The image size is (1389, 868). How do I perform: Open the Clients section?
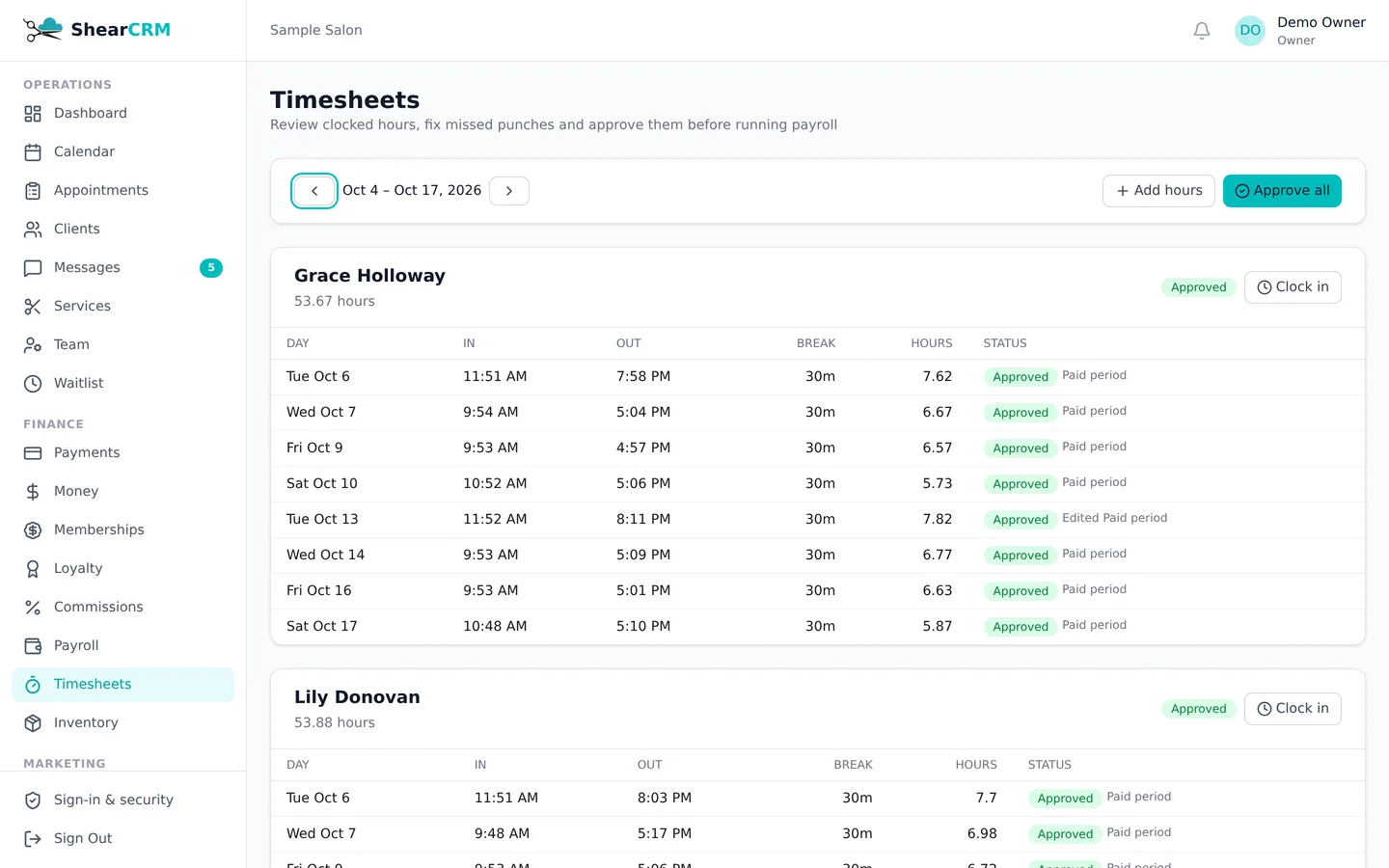coord(123,230)
